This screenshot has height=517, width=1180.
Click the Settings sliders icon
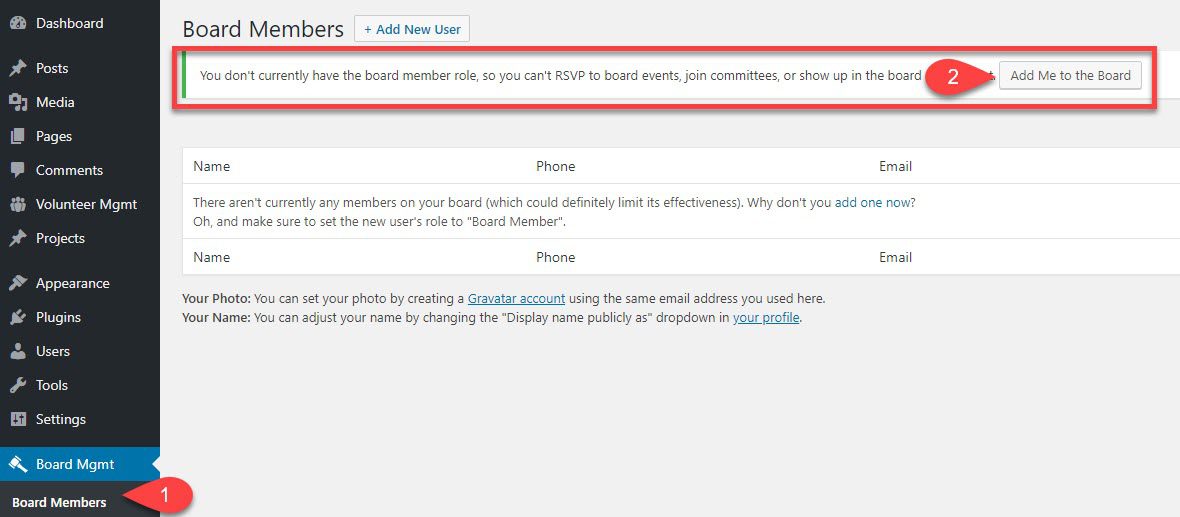click(17, 419)
